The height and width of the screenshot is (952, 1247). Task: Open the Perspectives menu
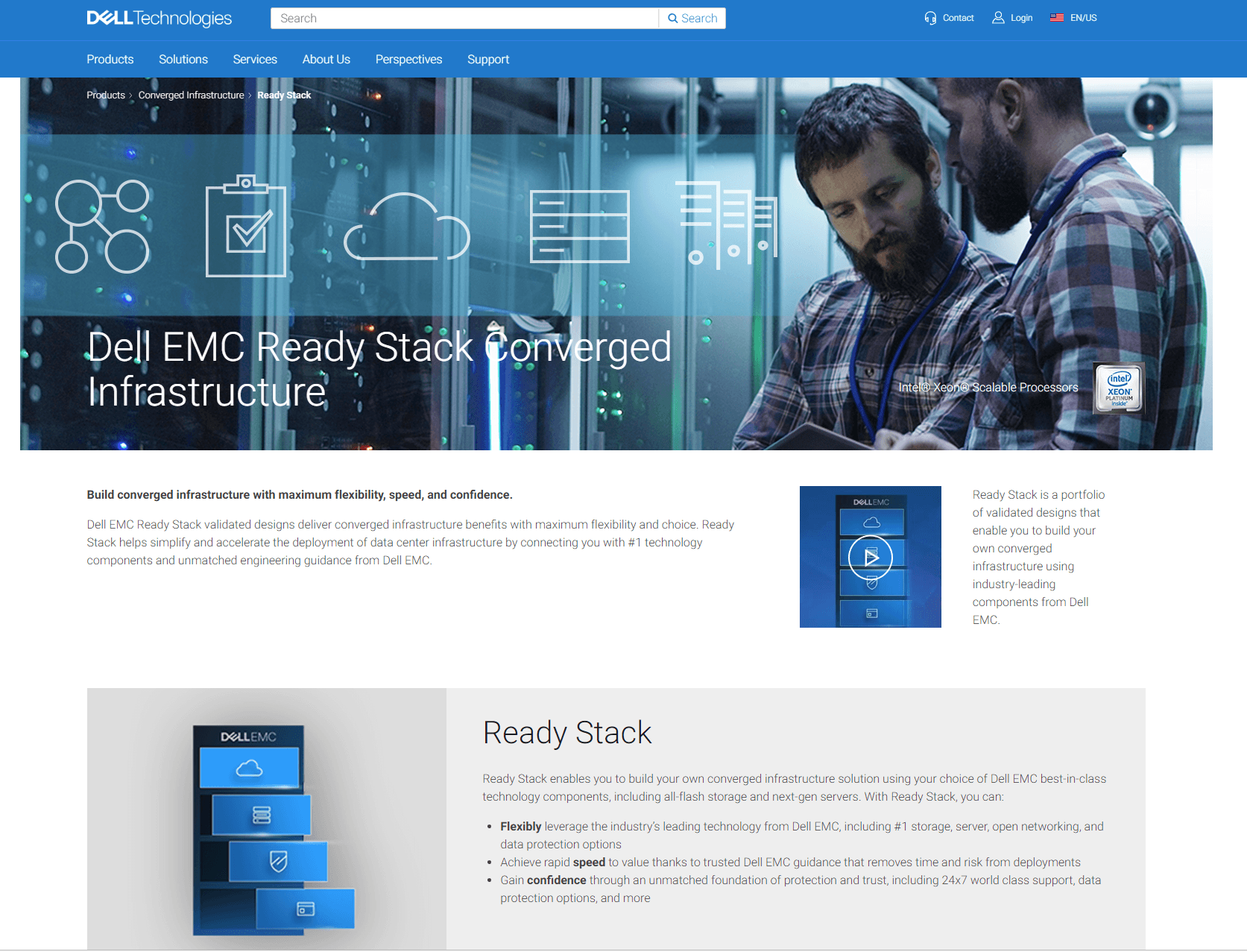pos(409,59)
